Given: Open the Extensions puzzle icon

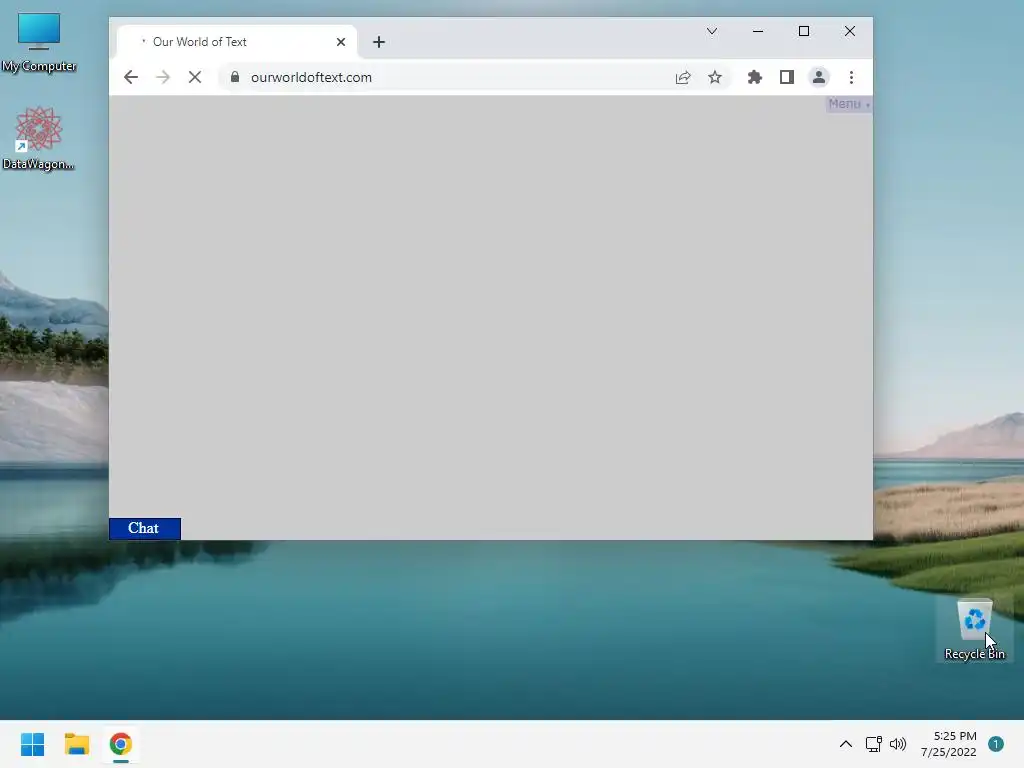Looking at the screenshot, I should pyautogui.click(x=755, y=77).
